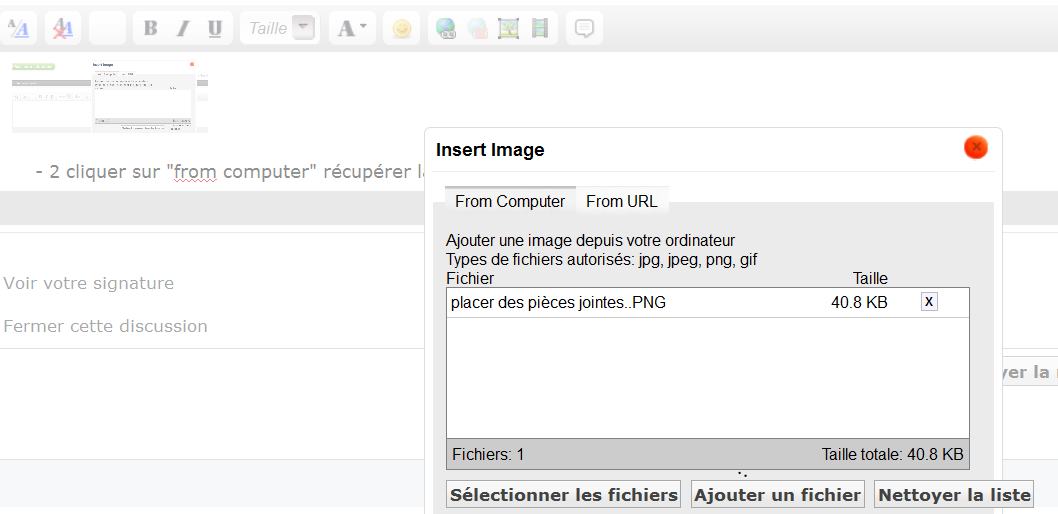Image resolution: width=1058 pixels, height=514 pixels.
Task: Click the quote speech bubble icon
Action: click(584, 29)
